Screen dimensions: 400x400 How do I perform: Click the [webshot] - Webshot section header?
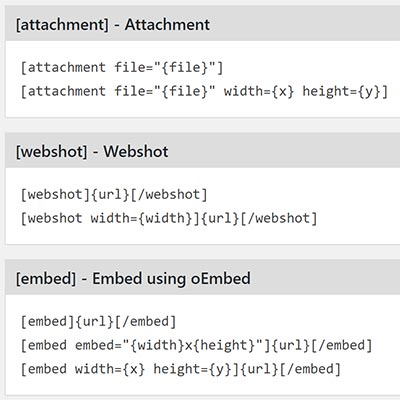coord(203,151)
